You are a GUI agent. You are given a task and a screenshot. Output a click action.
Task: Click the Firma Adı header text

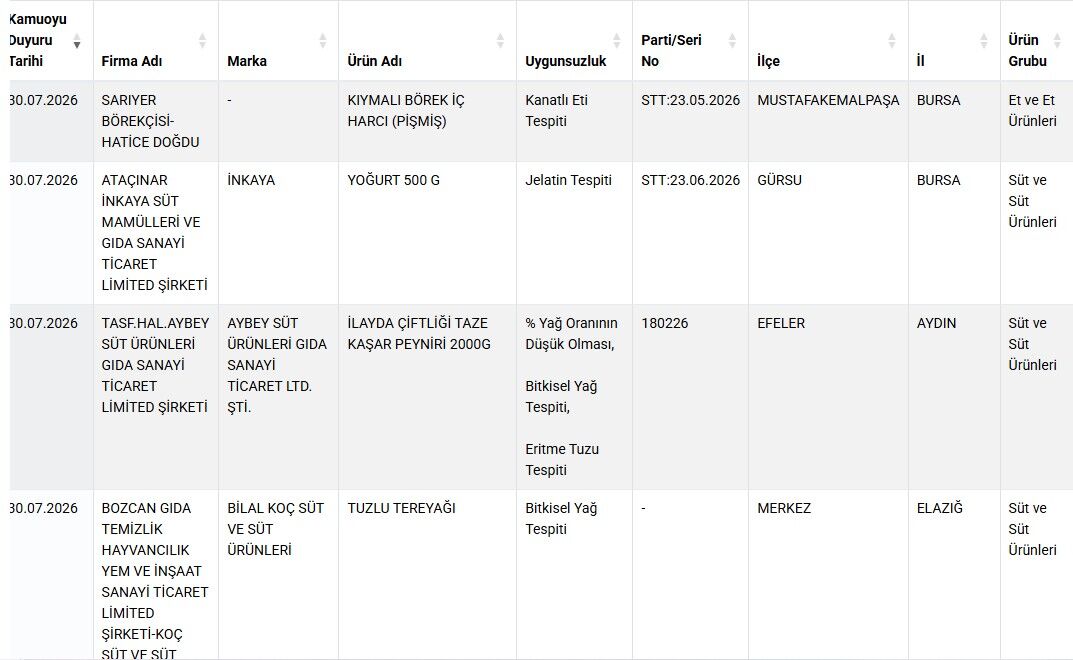tap(131, 61)
